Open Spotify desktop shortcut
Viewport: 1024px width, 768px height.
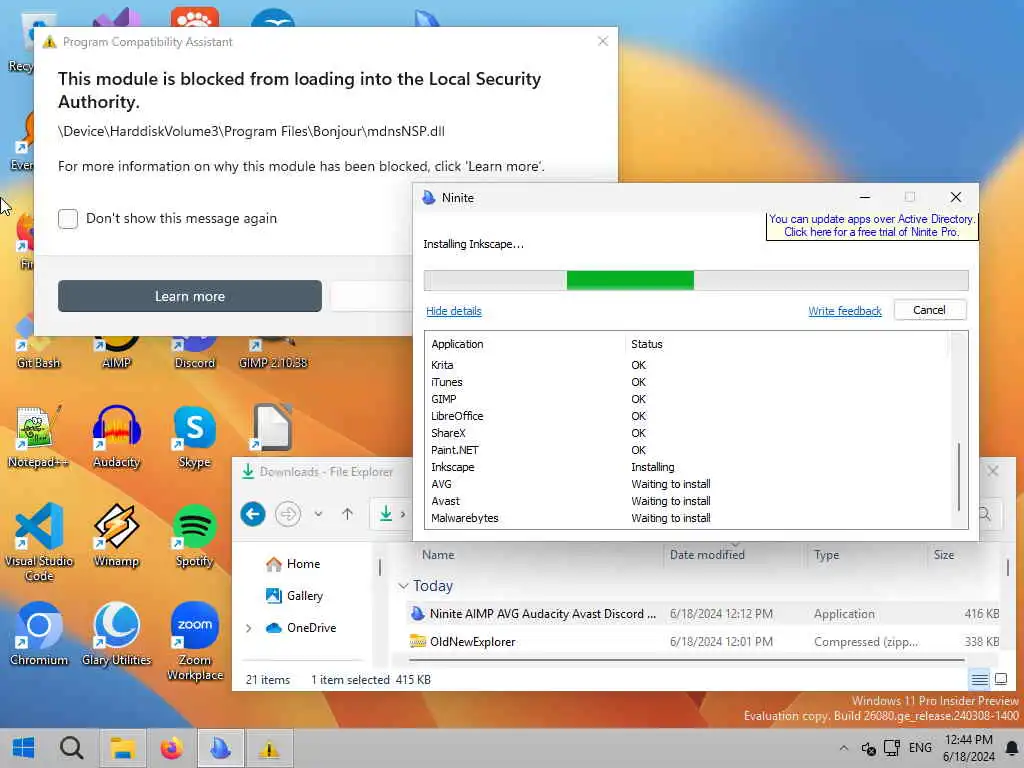point(195,535)
